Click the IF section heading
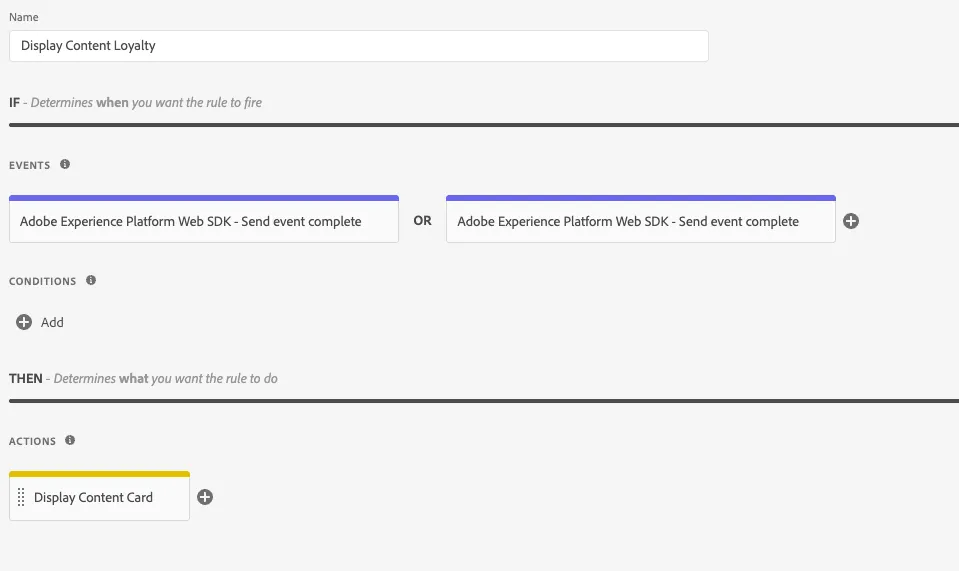The height and width of the screenshot is (571, 959). 14,102
